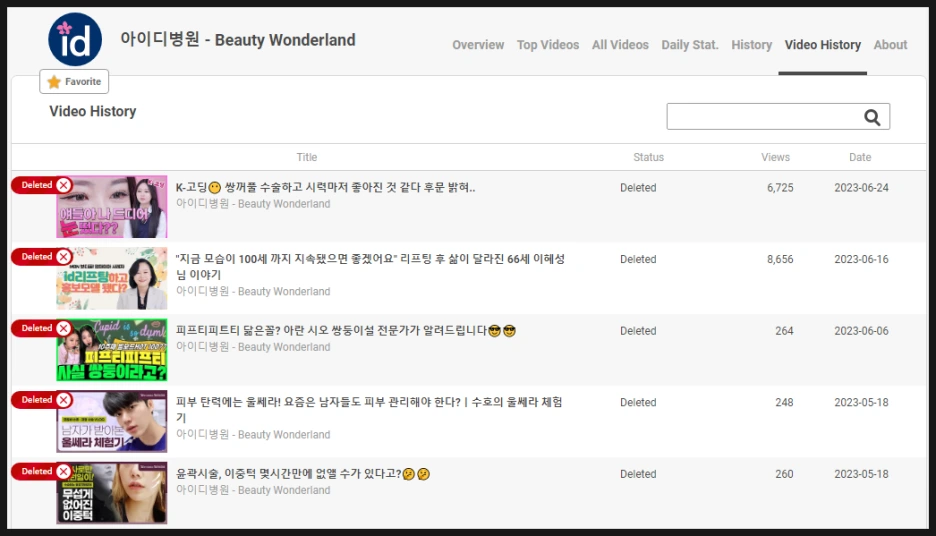The image size is (936, 536).
Task: Click the date 2023-06-16
Action: 861,259
